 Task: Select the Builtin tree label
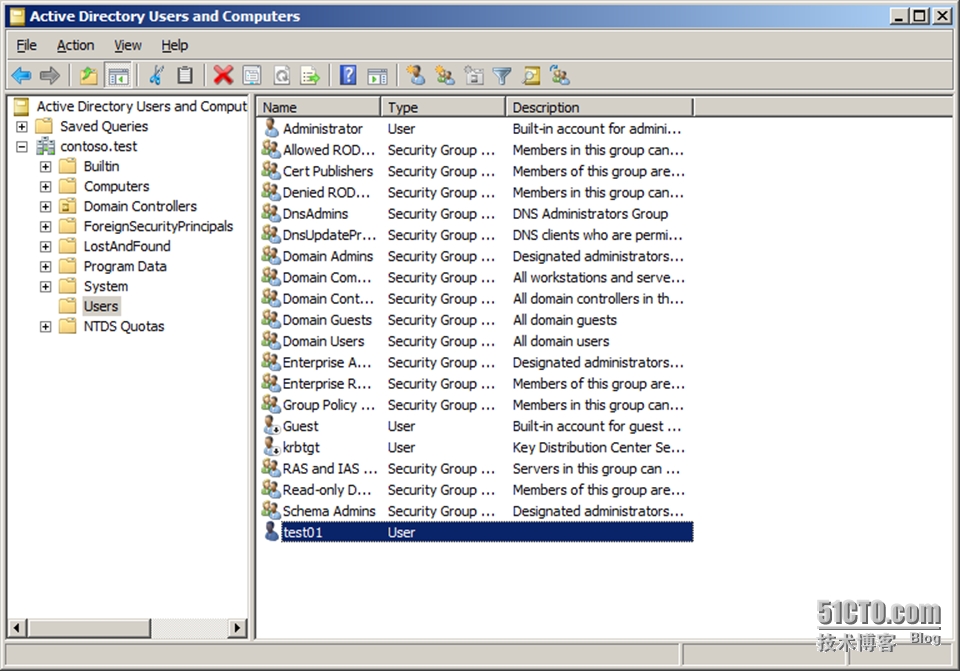(102, 167)
